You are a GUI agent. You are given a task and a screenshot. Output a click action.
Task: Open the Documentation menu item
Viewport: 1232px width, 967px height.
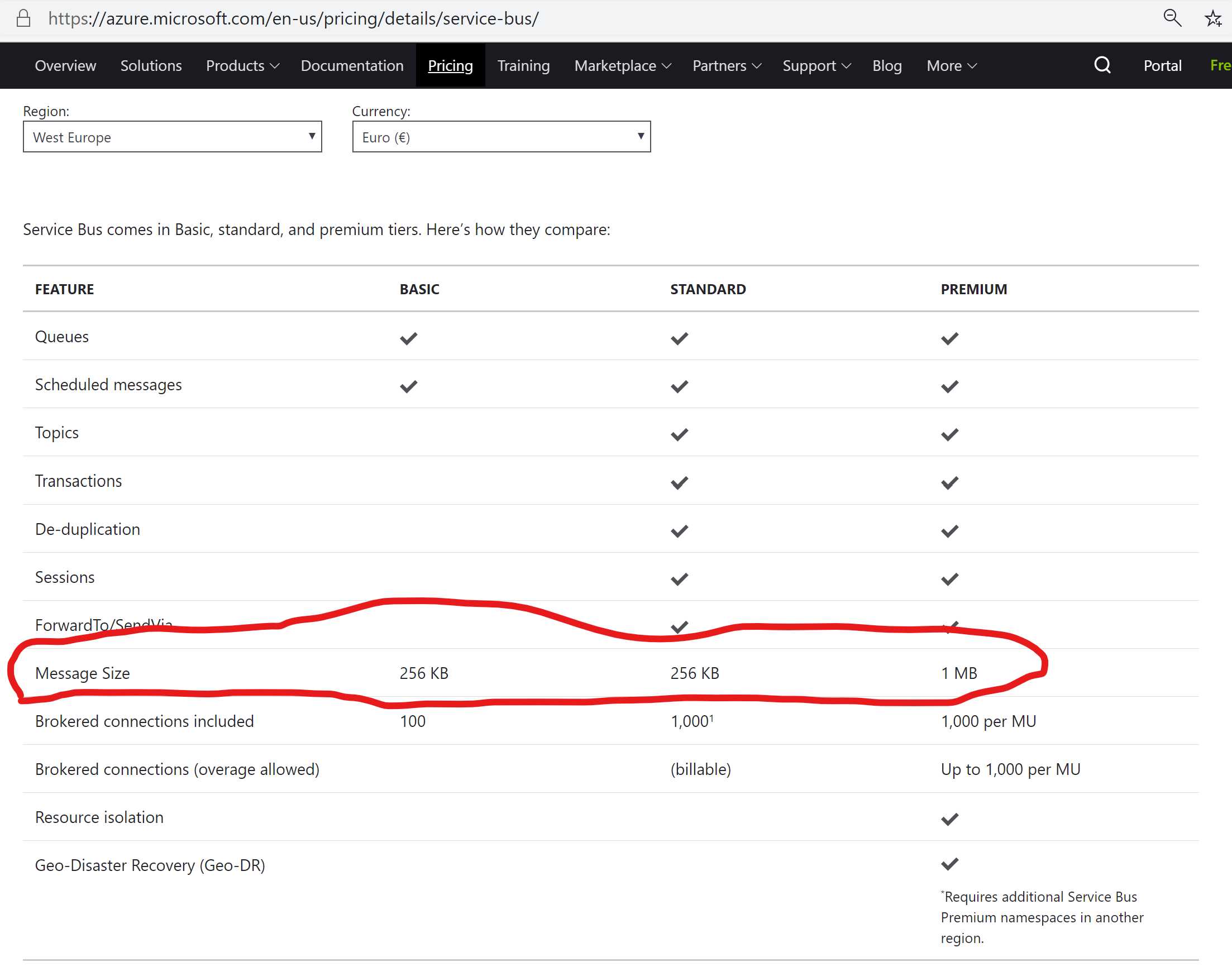[352, 66]
